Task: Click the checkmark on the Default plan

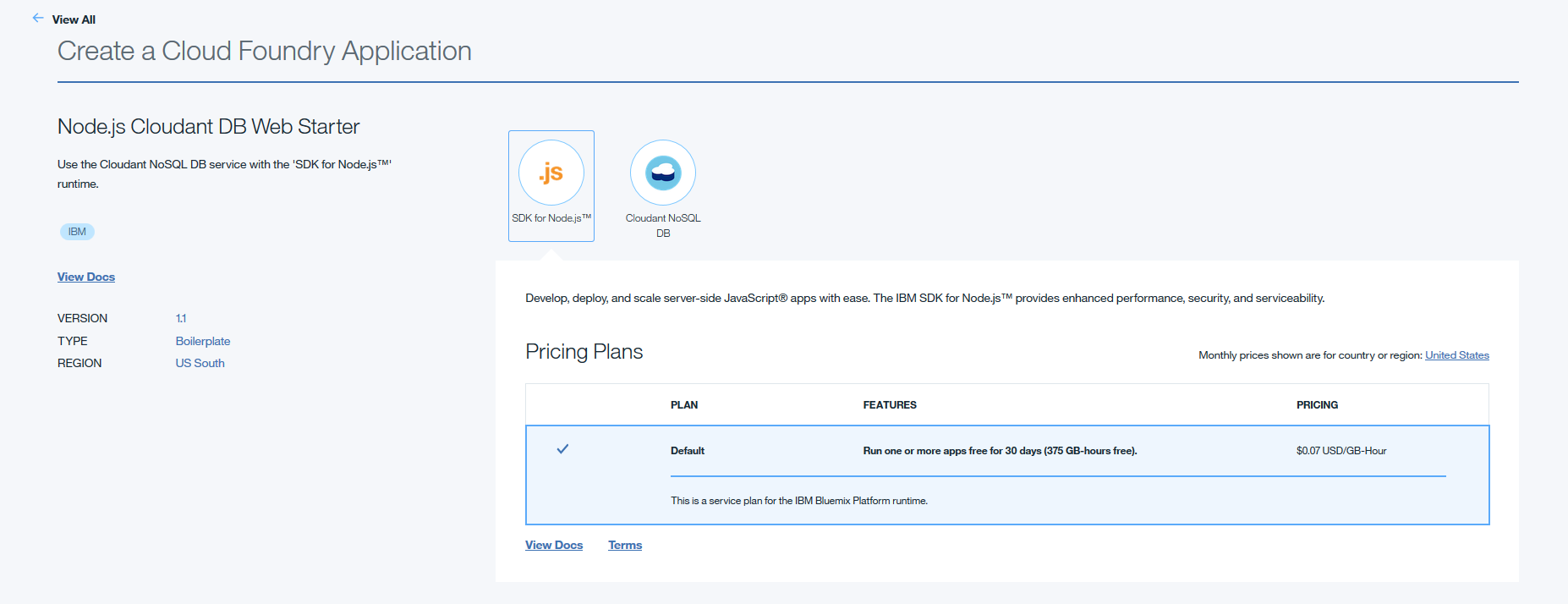Action: click(x=562, y=449)
